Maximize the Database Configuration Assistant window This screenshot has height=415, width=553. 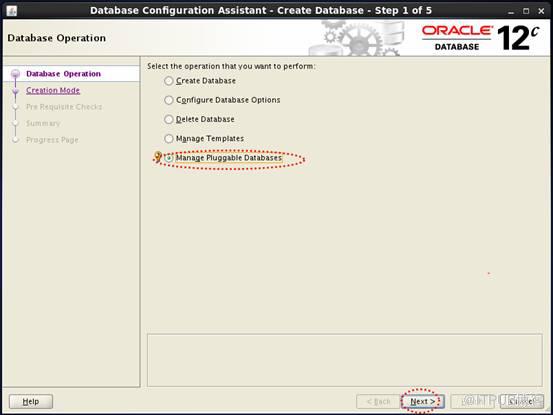click(x=526, y=11)
